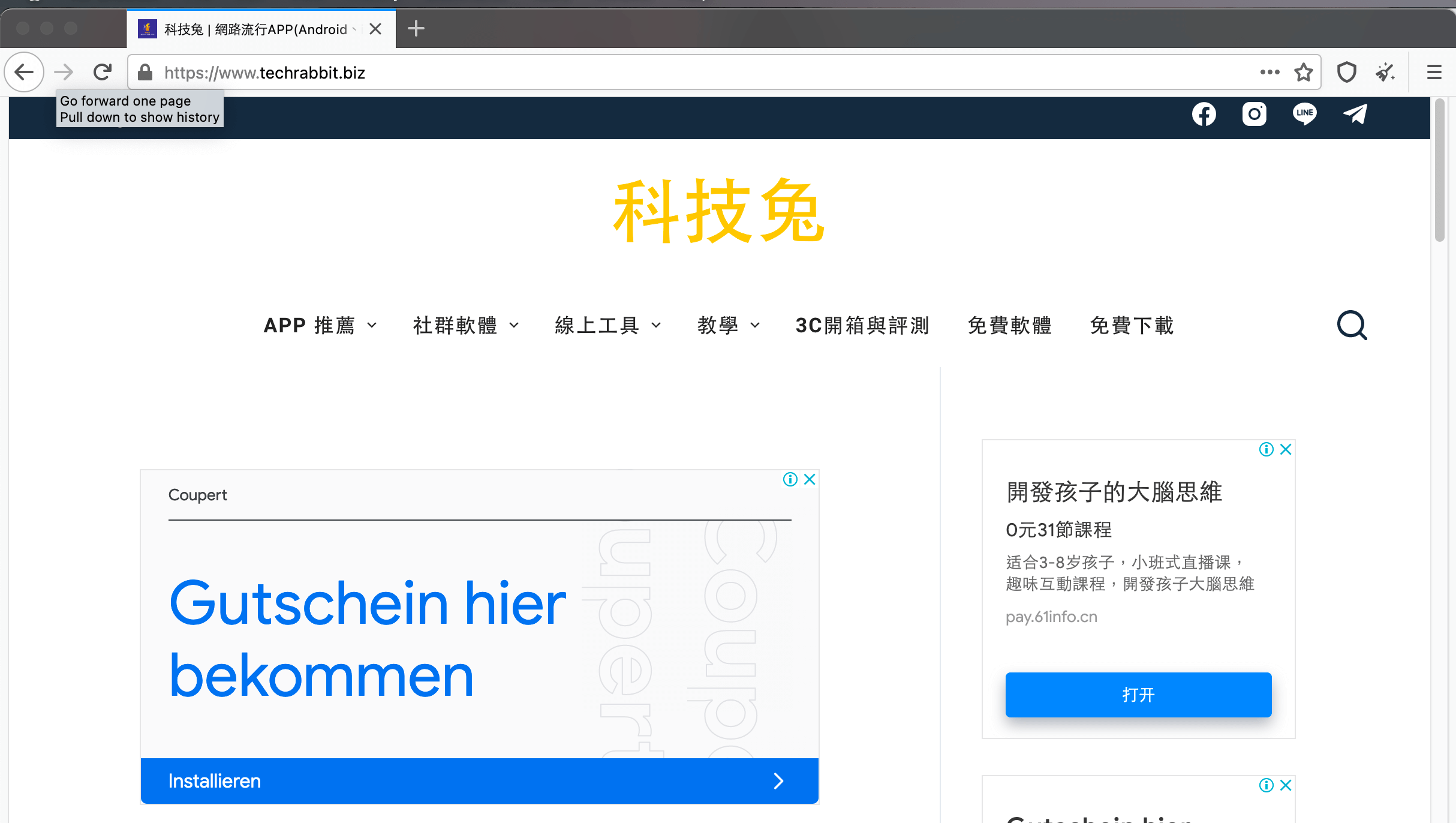1456x823 pixels.
Task: Close the Coupert banner ad
Action: (x=810, y=479)
